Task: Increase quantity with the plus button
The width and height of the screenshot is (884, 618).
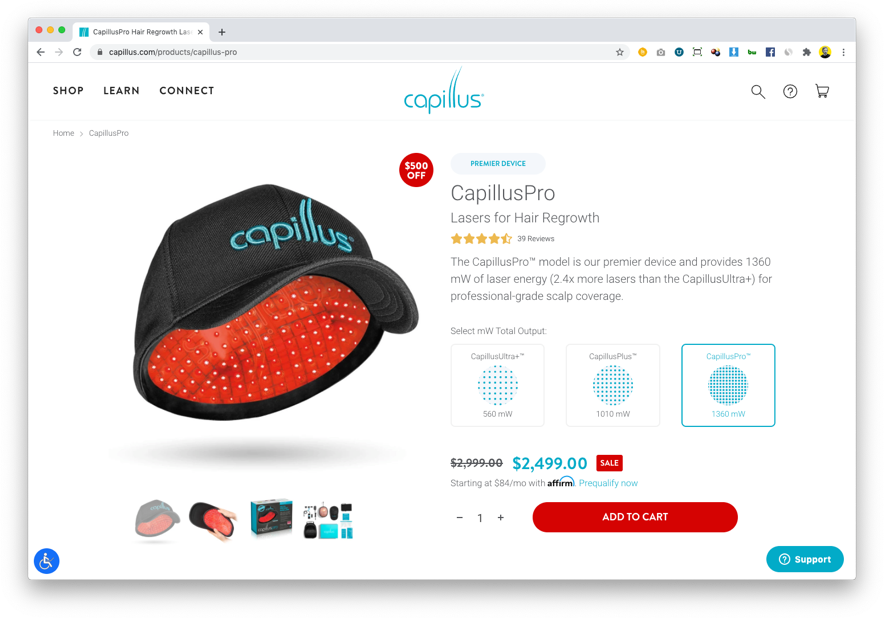Action: pyautogui.click(x=501, y=518)
